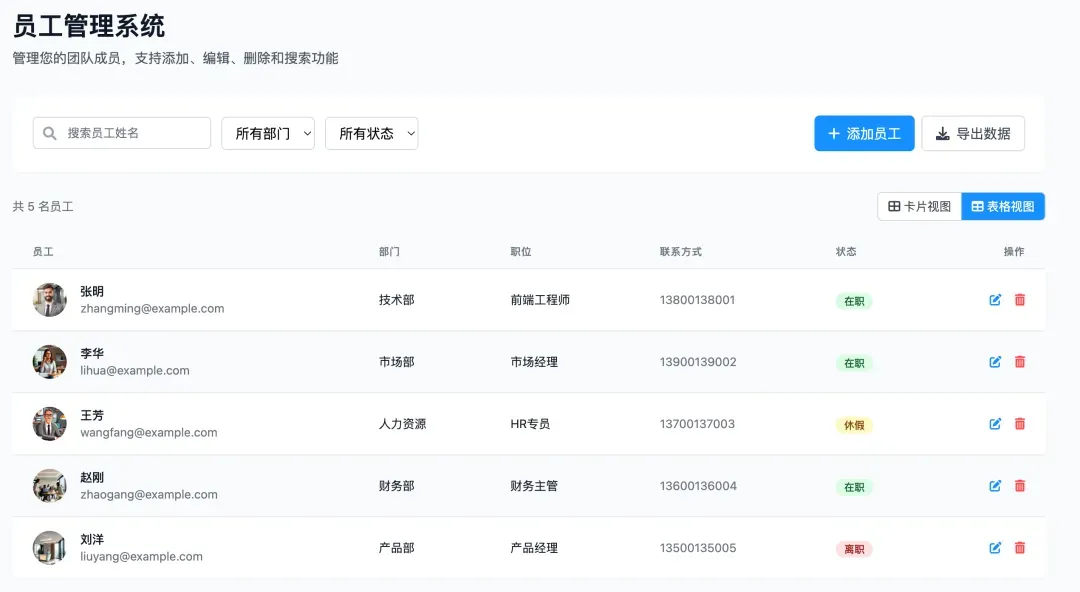
Task: Click the 共 5 名员工 count label
Action: pos(43,206)
